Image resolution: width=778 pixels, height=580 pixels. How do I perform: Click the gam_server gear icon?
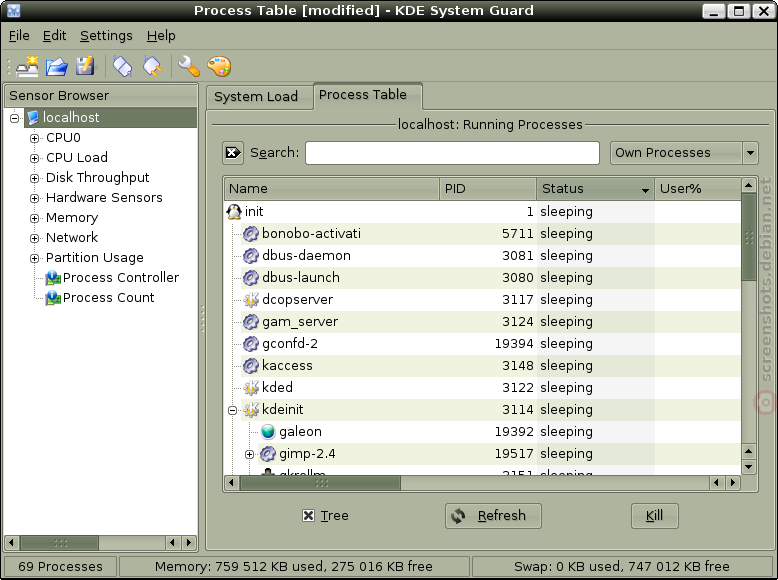(x=251, y=322)
